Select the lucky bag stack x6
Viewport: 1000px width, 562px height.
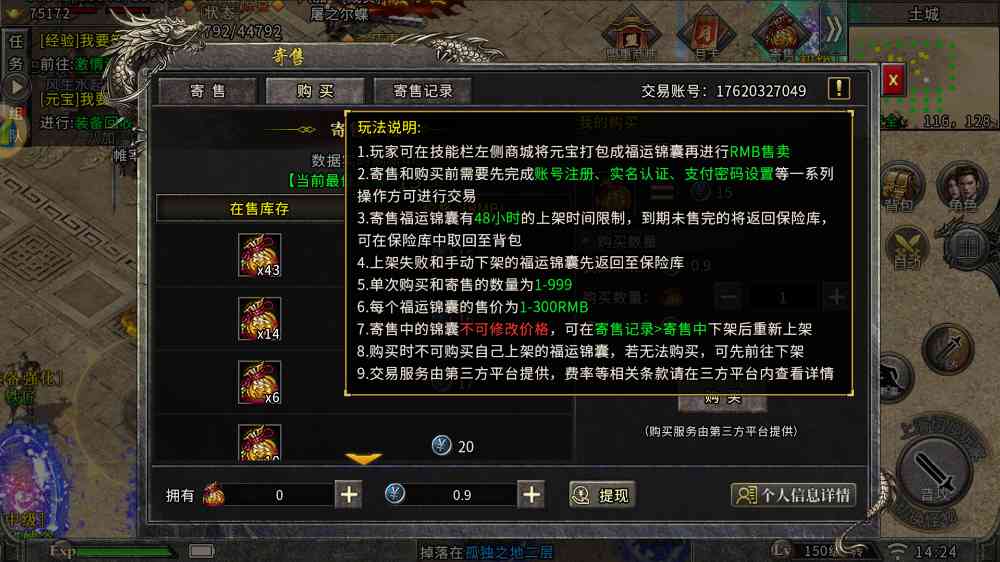click(260, 382)
